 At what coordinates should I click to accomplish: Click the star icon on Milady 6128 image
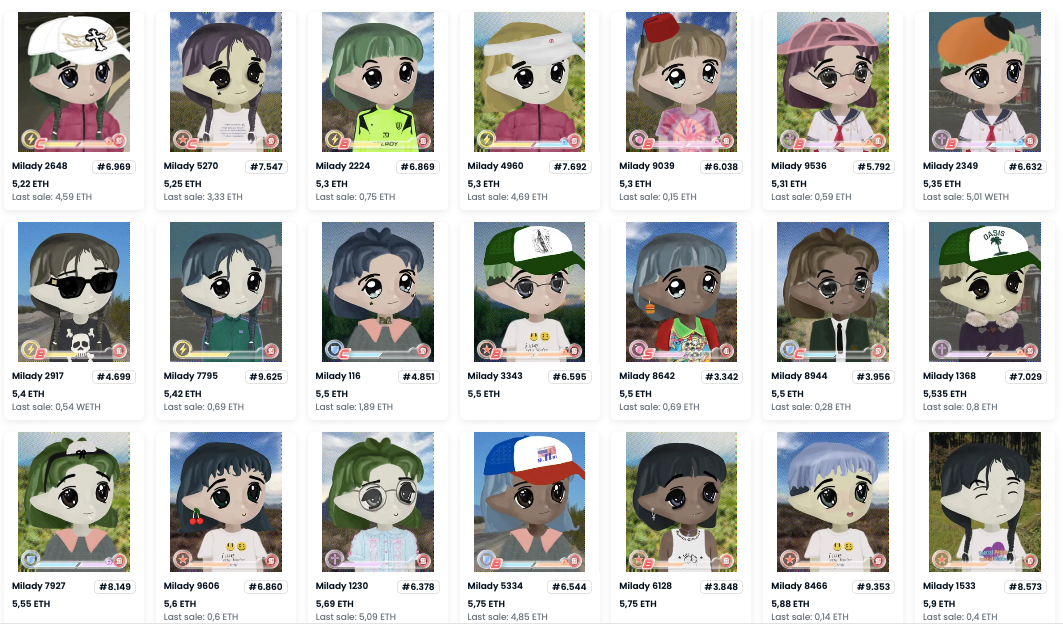coord(637,559)
